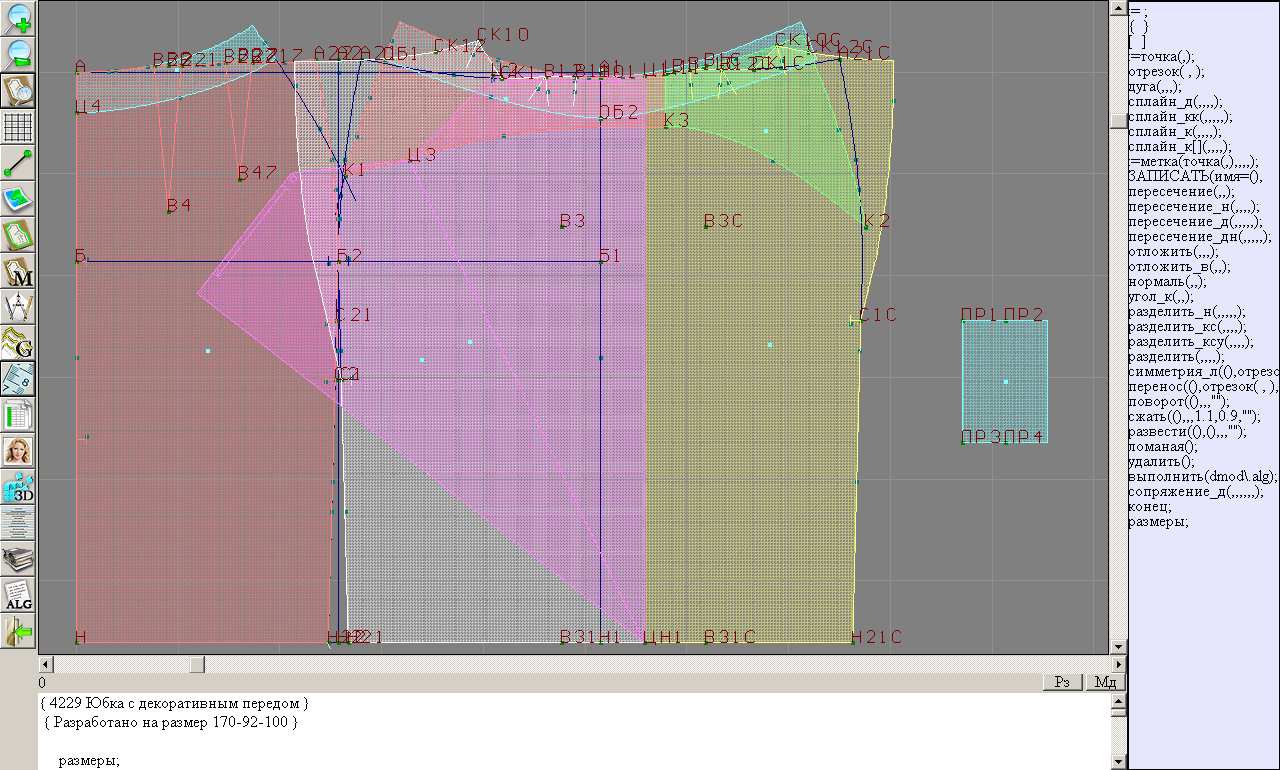Click the exit door arrow icon
Screen dimensions: 1280x770
tap(19, 631)
